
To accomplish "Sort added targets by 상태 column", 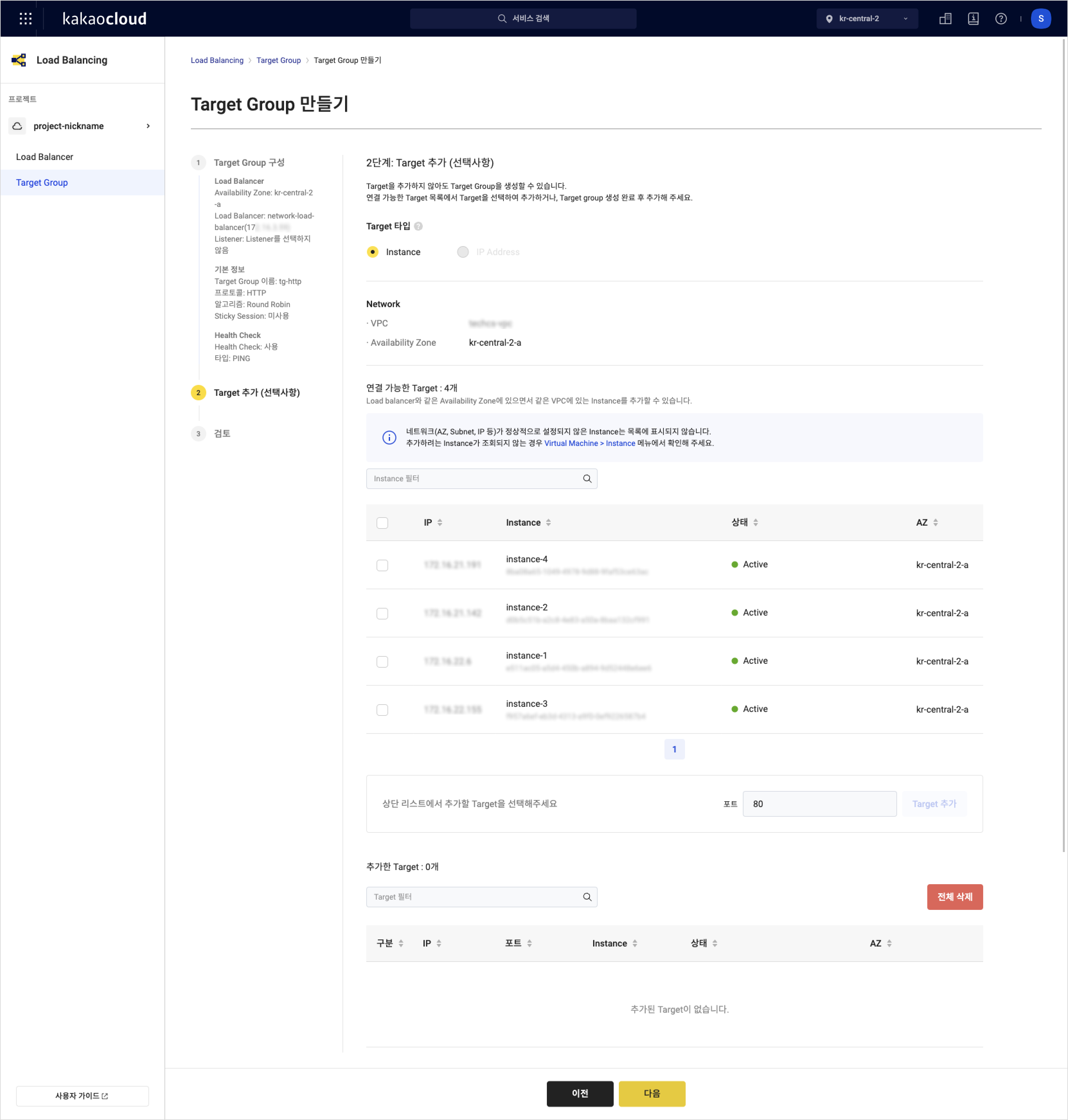I will 715,944.
